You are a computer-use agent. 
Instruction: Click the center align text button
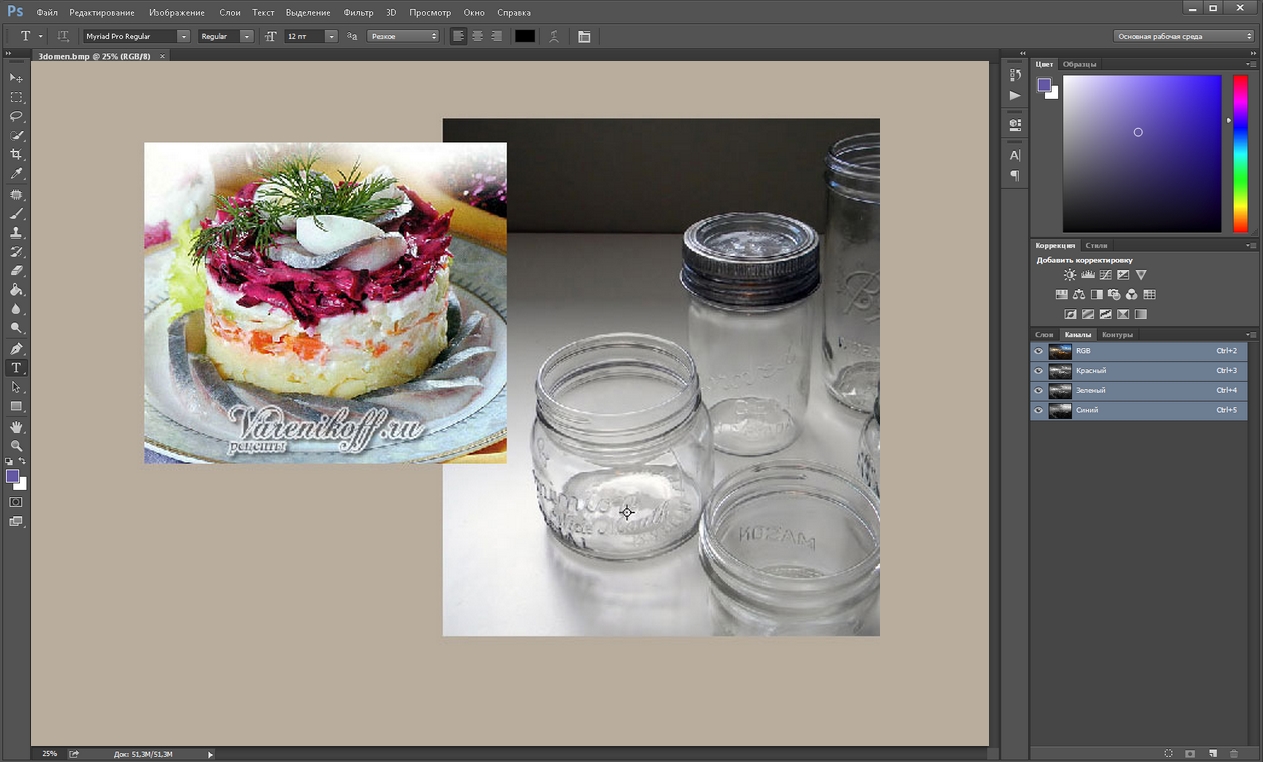[477, 36]
